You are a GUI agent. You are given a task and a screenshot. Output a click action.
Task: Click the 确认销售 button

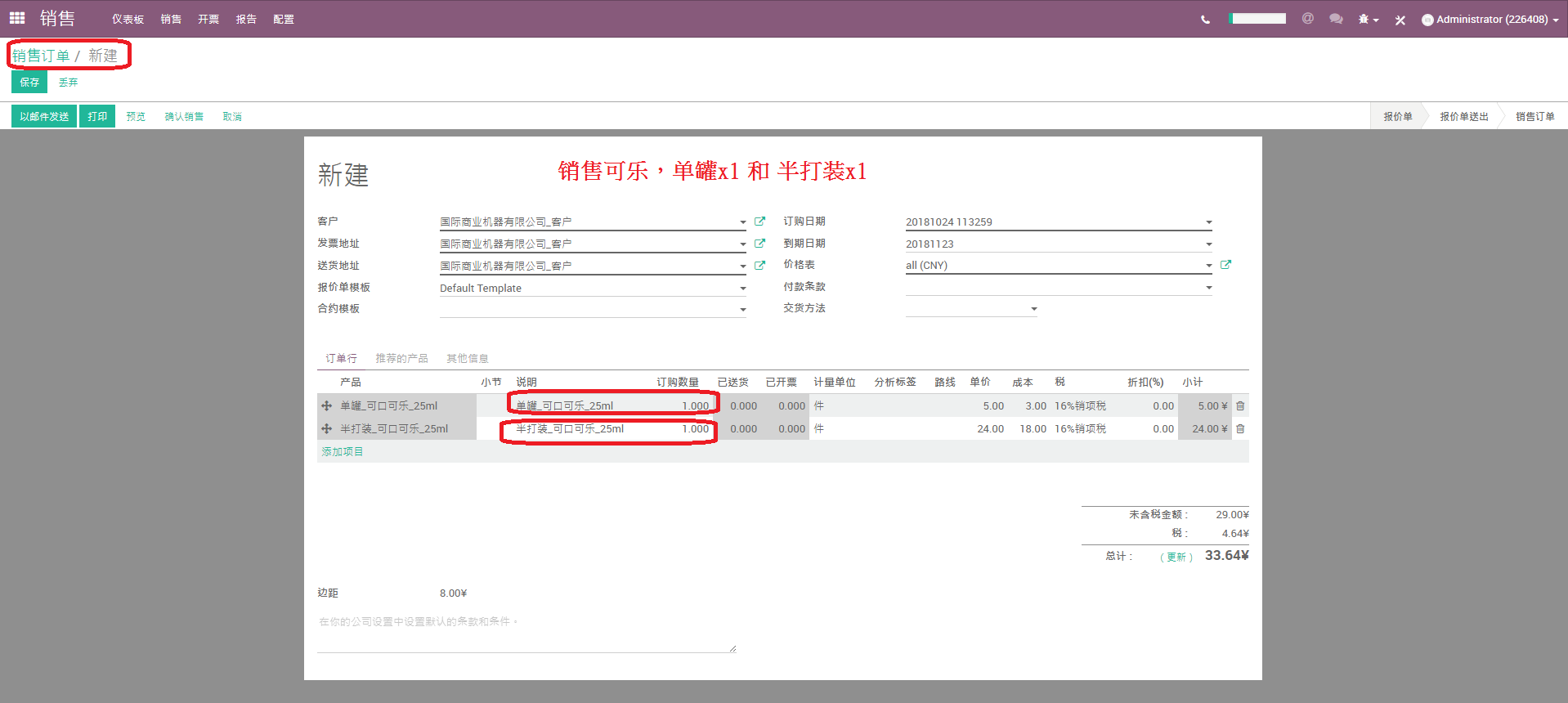click(x=184, y=117)
